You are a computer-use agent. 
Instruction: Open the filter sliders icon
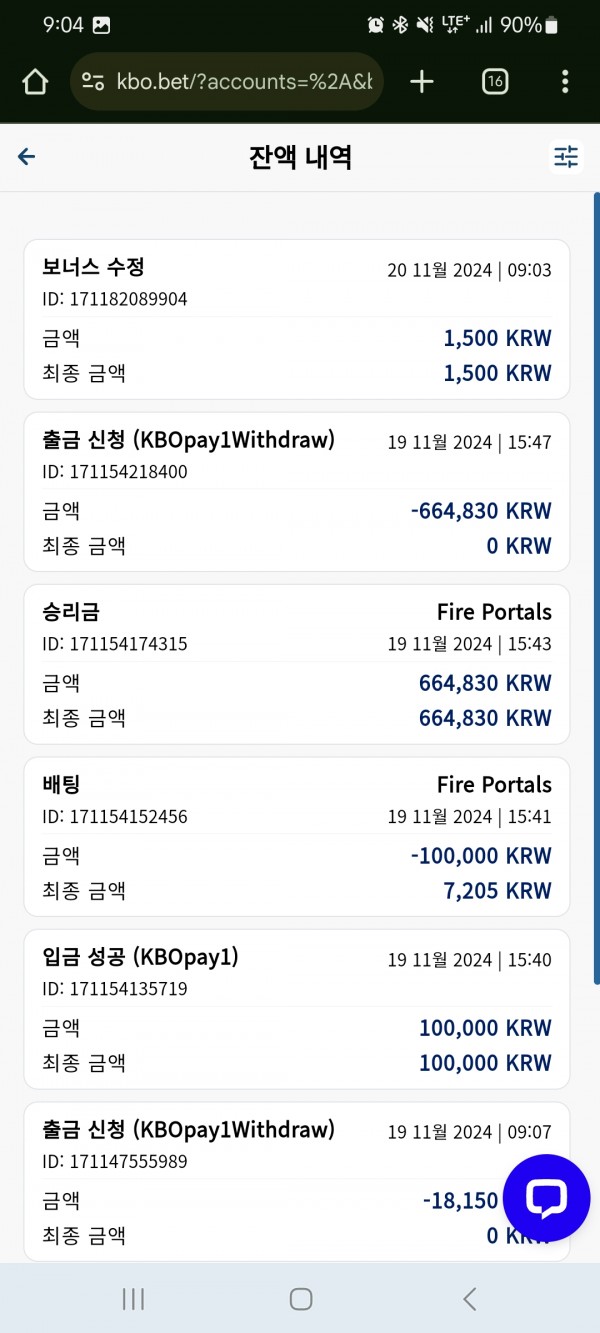tap(566, 157)
